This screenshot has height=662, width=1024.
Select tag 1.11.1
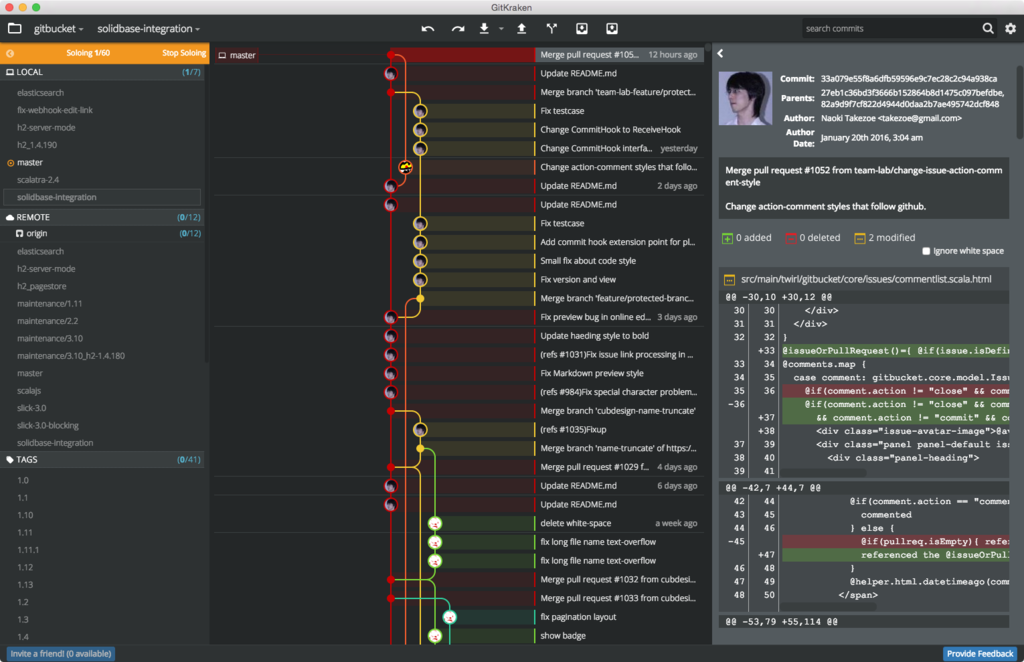tap(27, 550)
